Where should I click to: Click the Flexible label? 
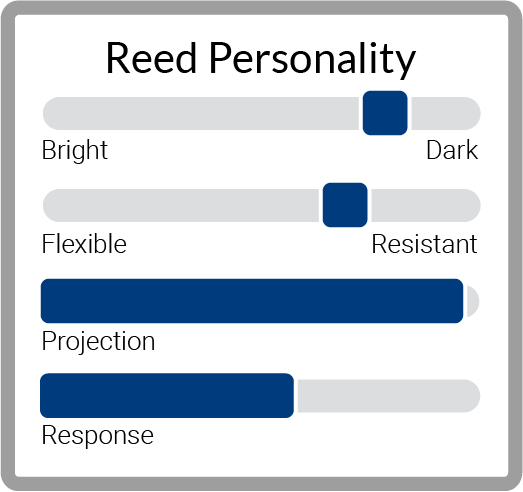click(84, 244)
